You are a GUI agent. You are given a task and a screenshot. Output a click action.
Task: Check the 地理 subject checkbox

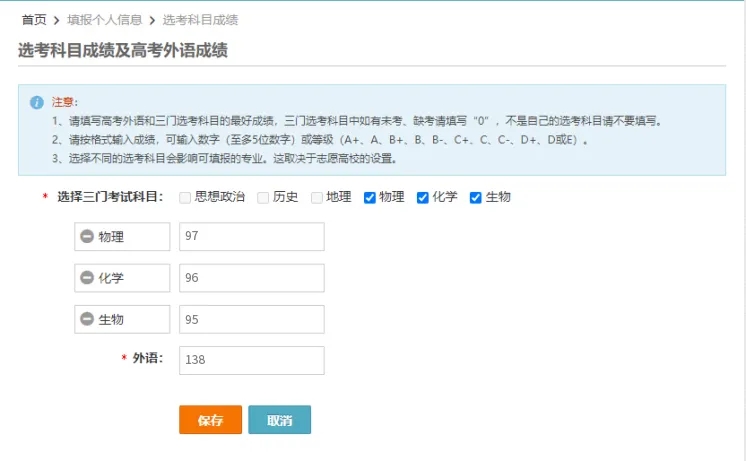click(317, 197)
